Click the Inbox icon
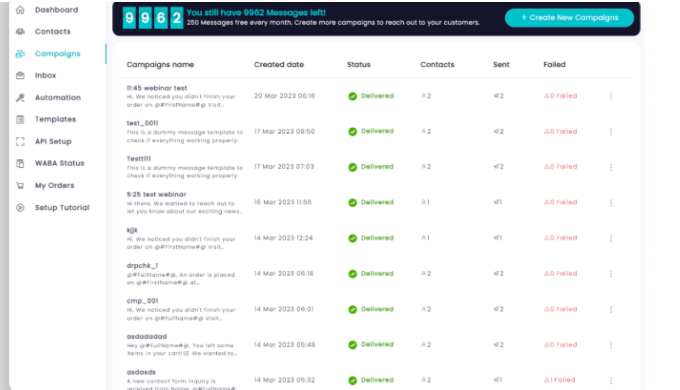 [20, 75]
